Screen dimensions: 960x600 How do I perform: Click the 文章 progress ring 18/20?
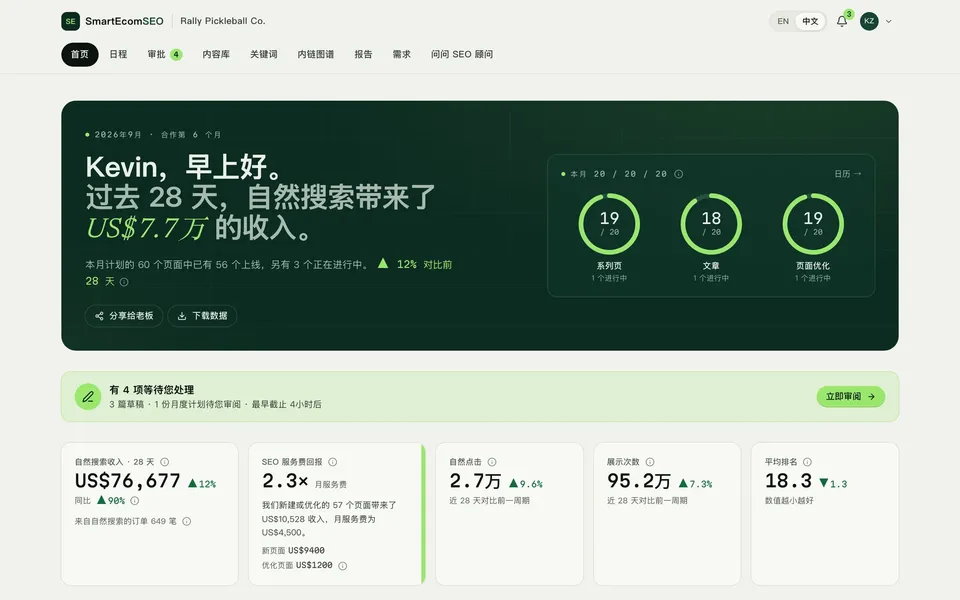(711, 224)
